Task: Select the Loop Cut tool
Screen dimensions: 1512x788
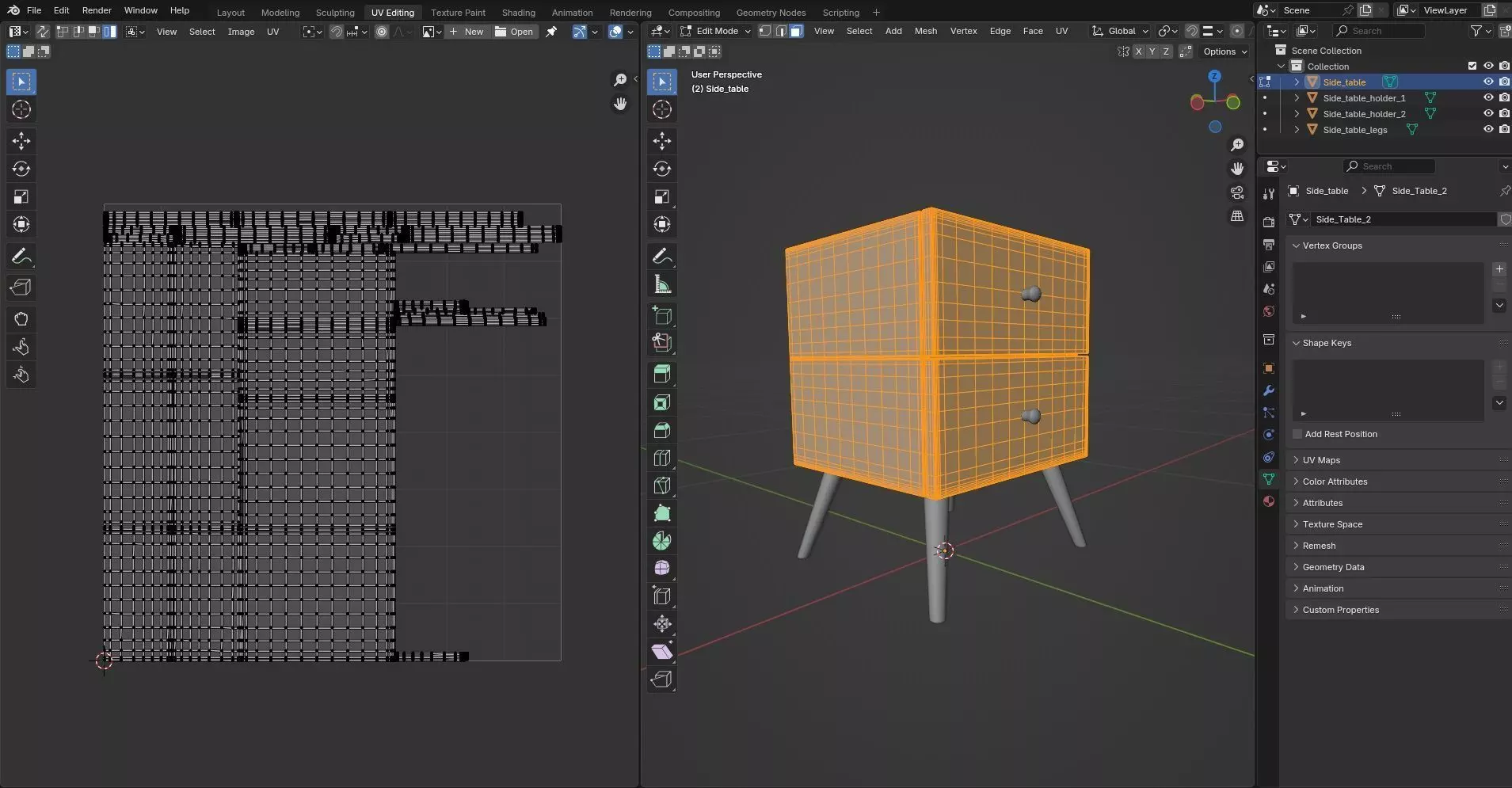Action: [x=662, y=458]
